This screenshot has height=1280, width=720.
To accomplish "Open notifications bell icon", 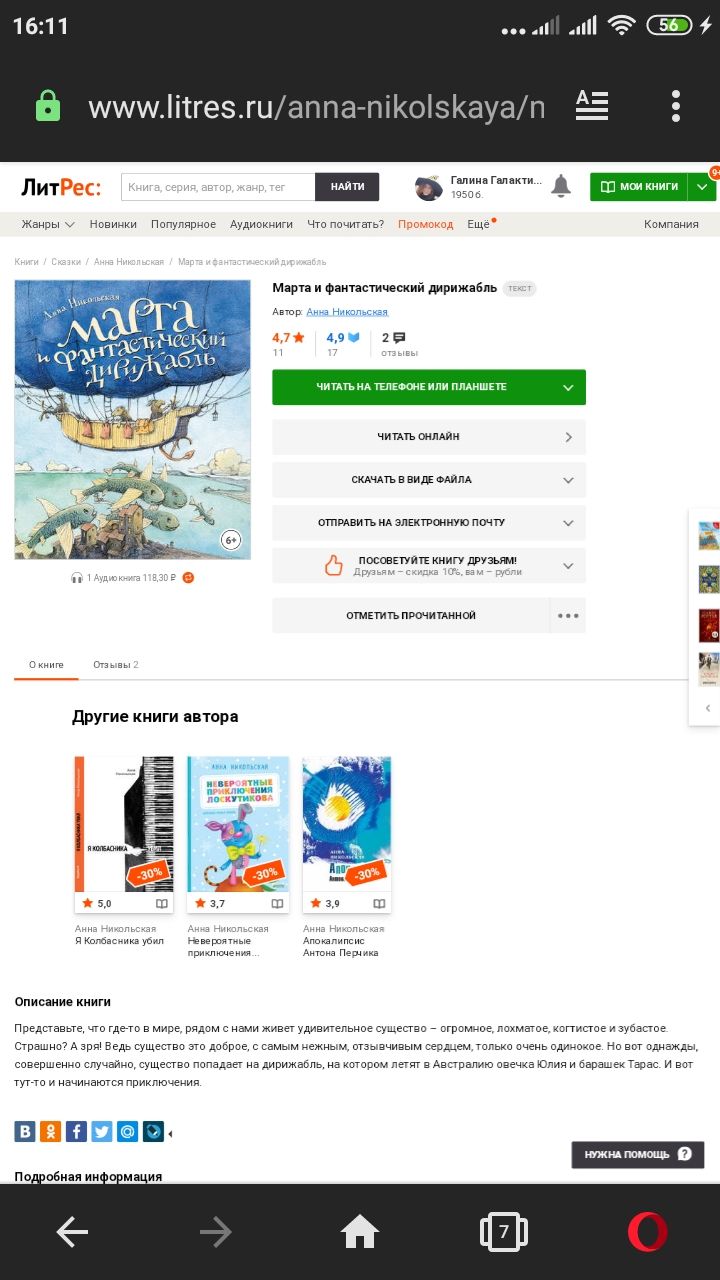I will (561, 186).
